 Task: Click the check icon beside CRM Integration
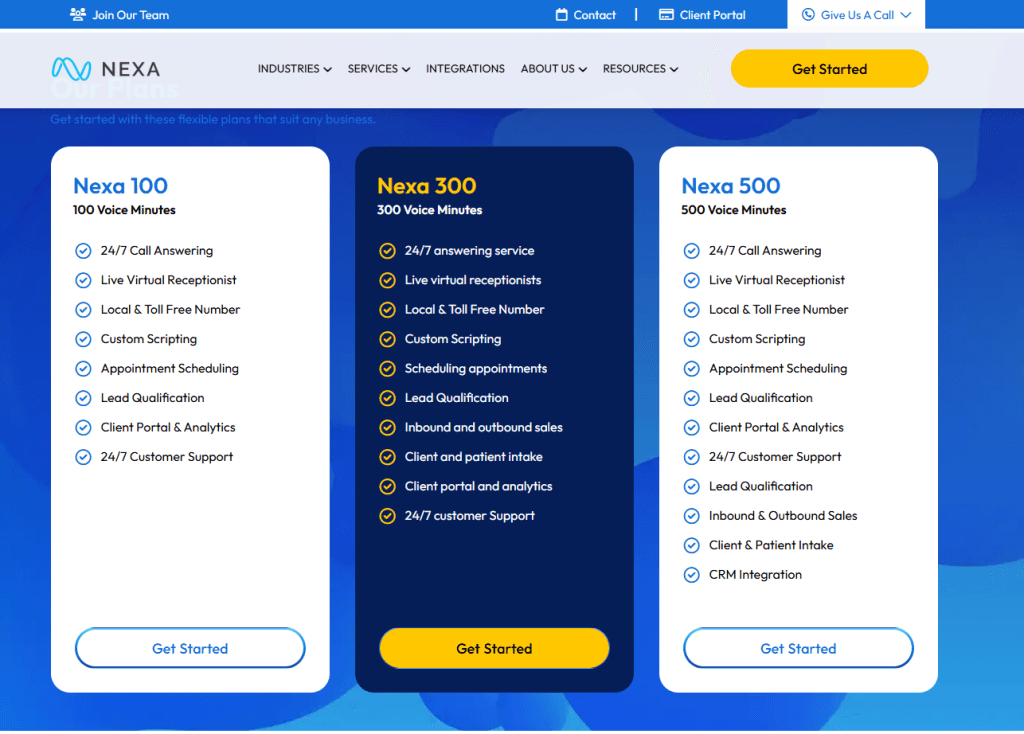pyautogui.click(x=691, y=575)
